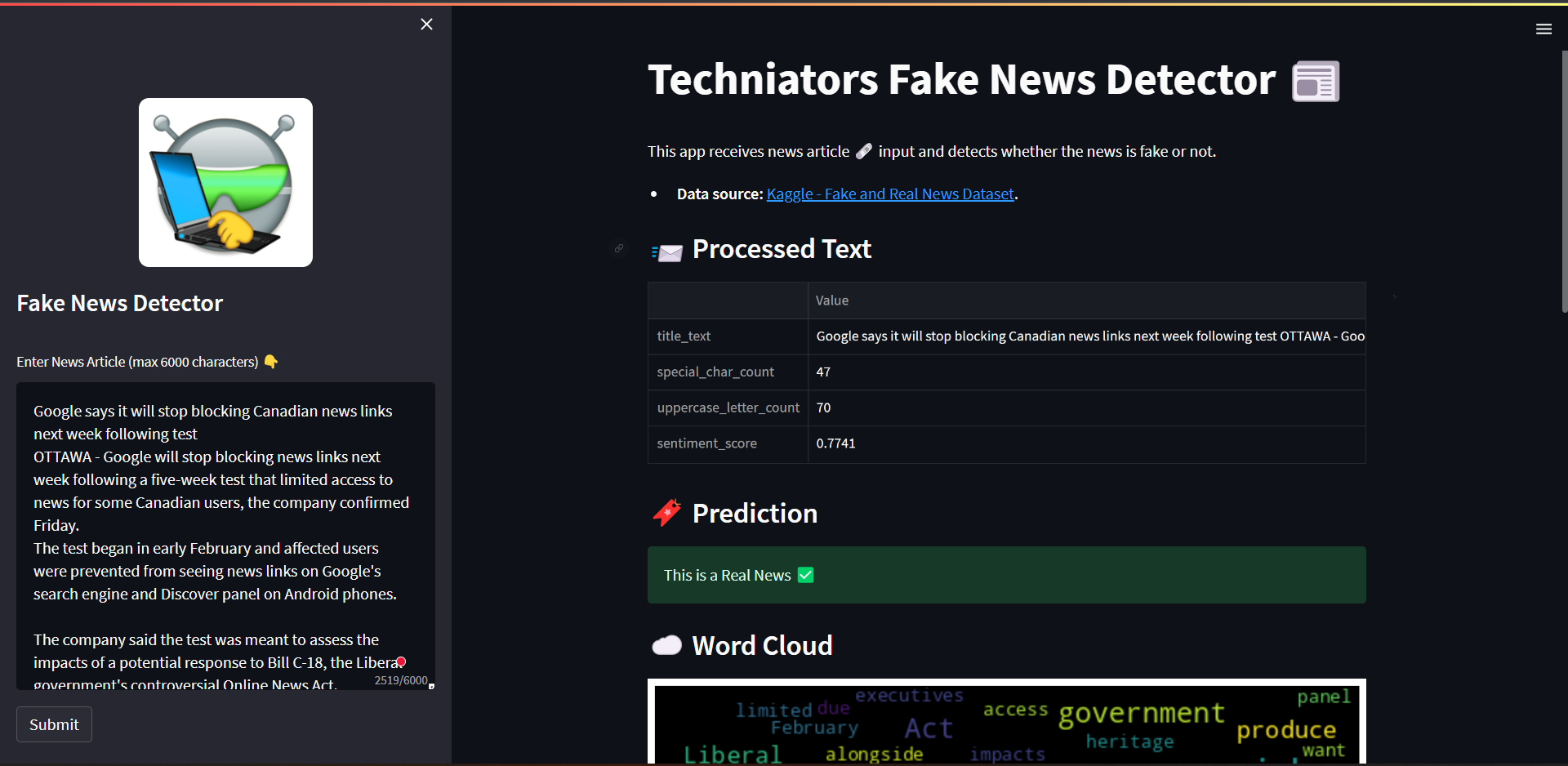
Task: Close the sidebar with the X icon
Action: pyautogui.click(x=426, y=24)
